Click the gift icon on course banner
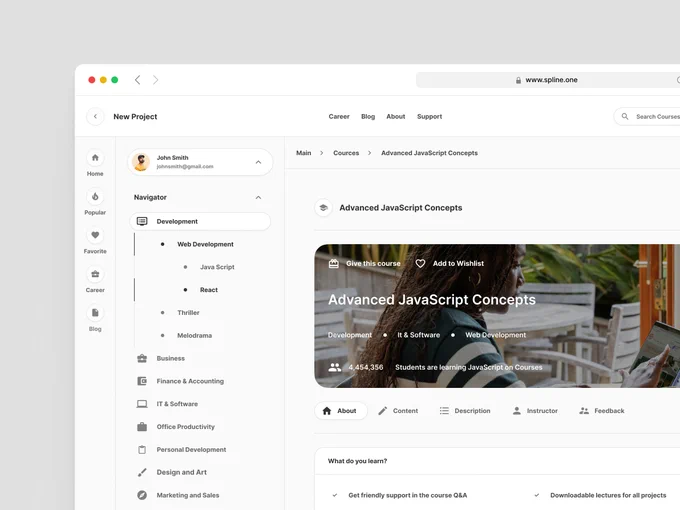Image resolution: width=680 pixels, height=510 pixels. (333, 263)
